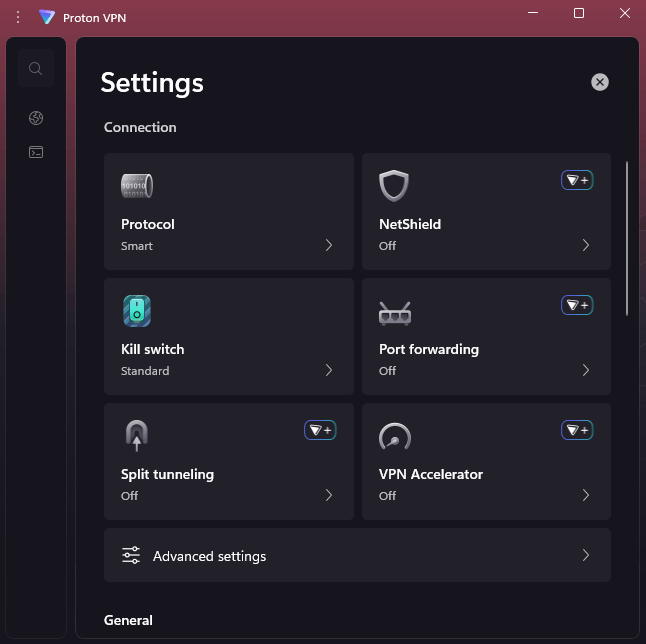Click the Kill switch icon
This screenshot has width=646, height=644.
click(x=137, y=311)
